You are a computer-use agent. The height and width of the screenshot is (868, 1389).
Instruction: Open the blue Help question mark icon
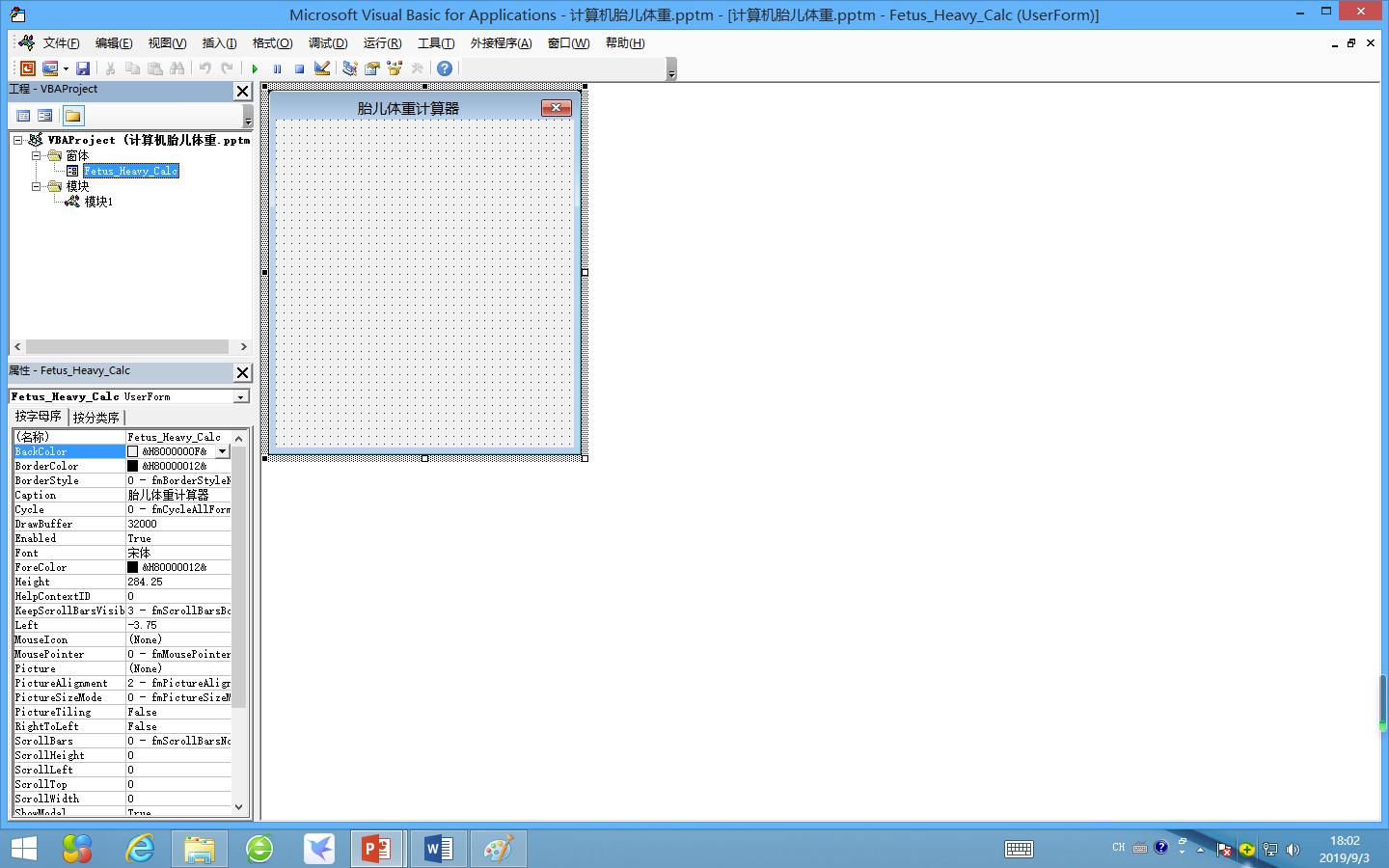(x=444, y=68)
